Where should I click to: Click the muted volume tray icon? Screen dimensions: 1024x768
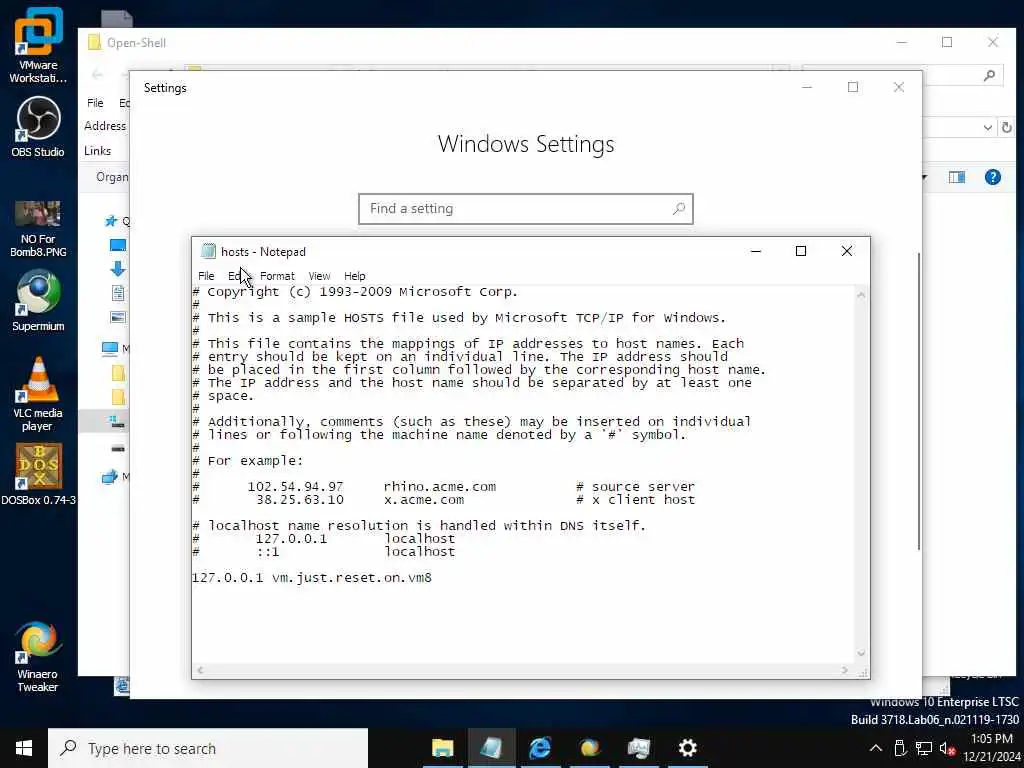tap(947, 748)
